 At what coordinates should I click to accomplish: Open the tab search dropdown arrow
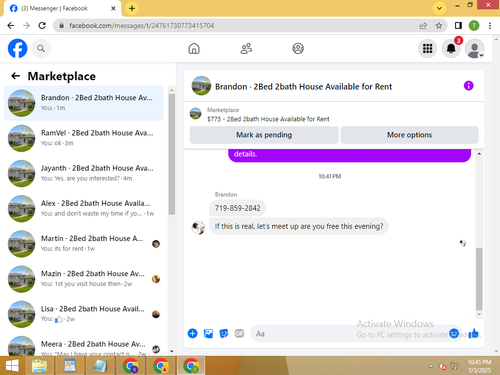point(439,8)
